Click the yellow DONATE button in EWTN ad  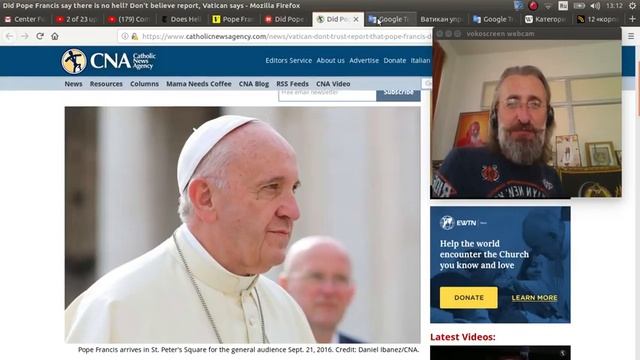point(469,298)
